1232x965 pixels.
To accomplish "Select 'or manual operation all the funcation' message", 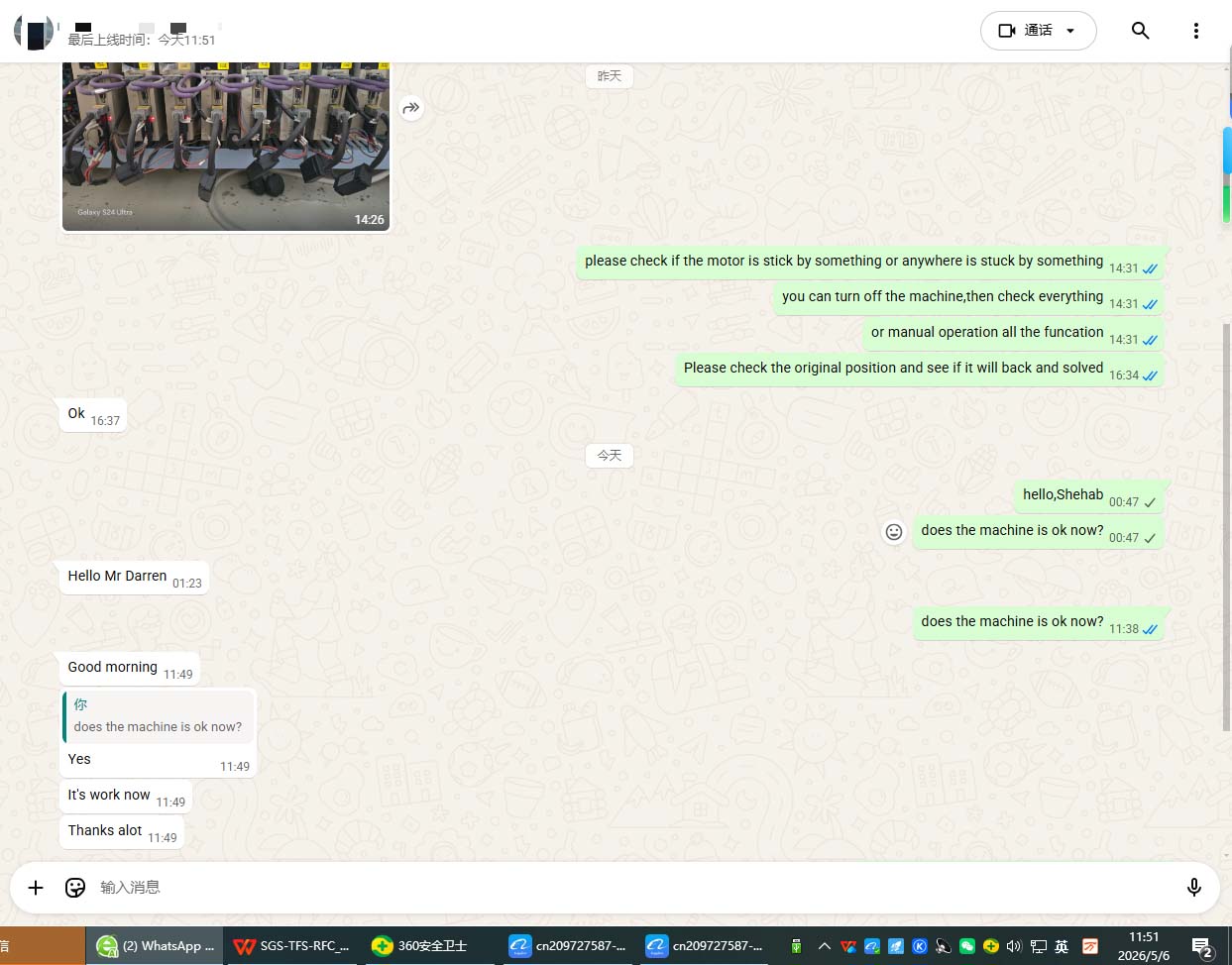I will [x=1012, y=333].
